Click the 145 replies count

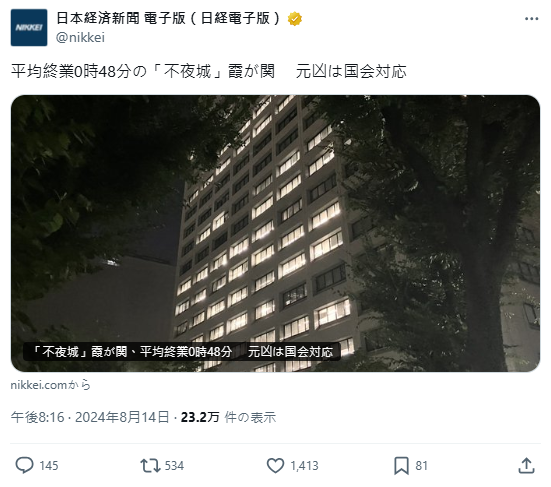[49, 466]
